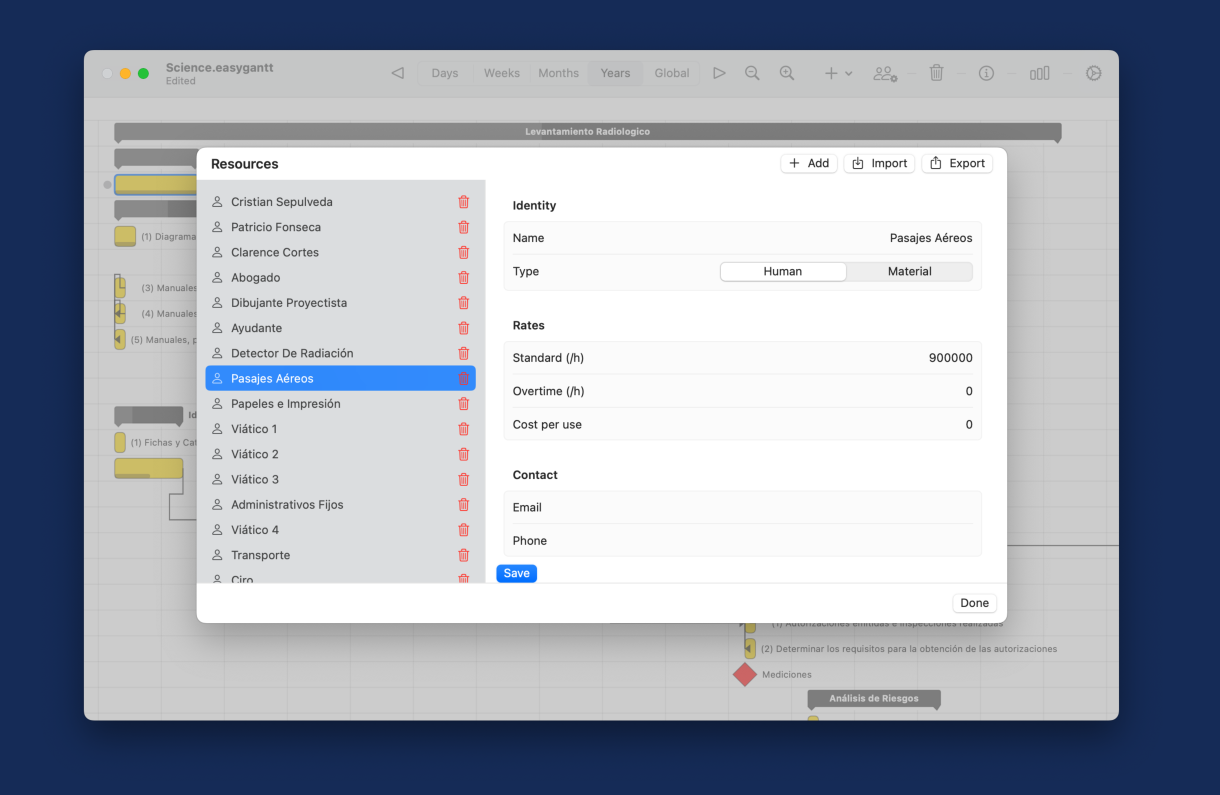Viewport: 1220px width, 795px height.
Task: Set resource type to Material
Action: pyautogui.click(x=909, y=271)
